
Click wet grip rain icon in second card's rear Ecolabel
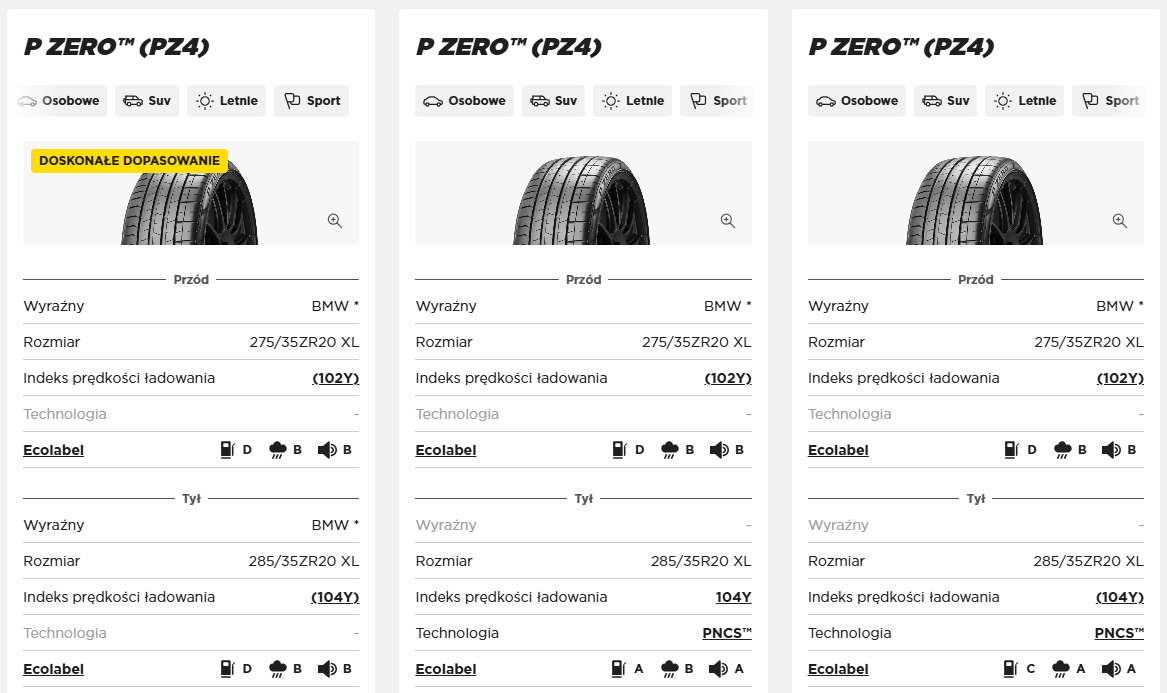pos(670,668)
